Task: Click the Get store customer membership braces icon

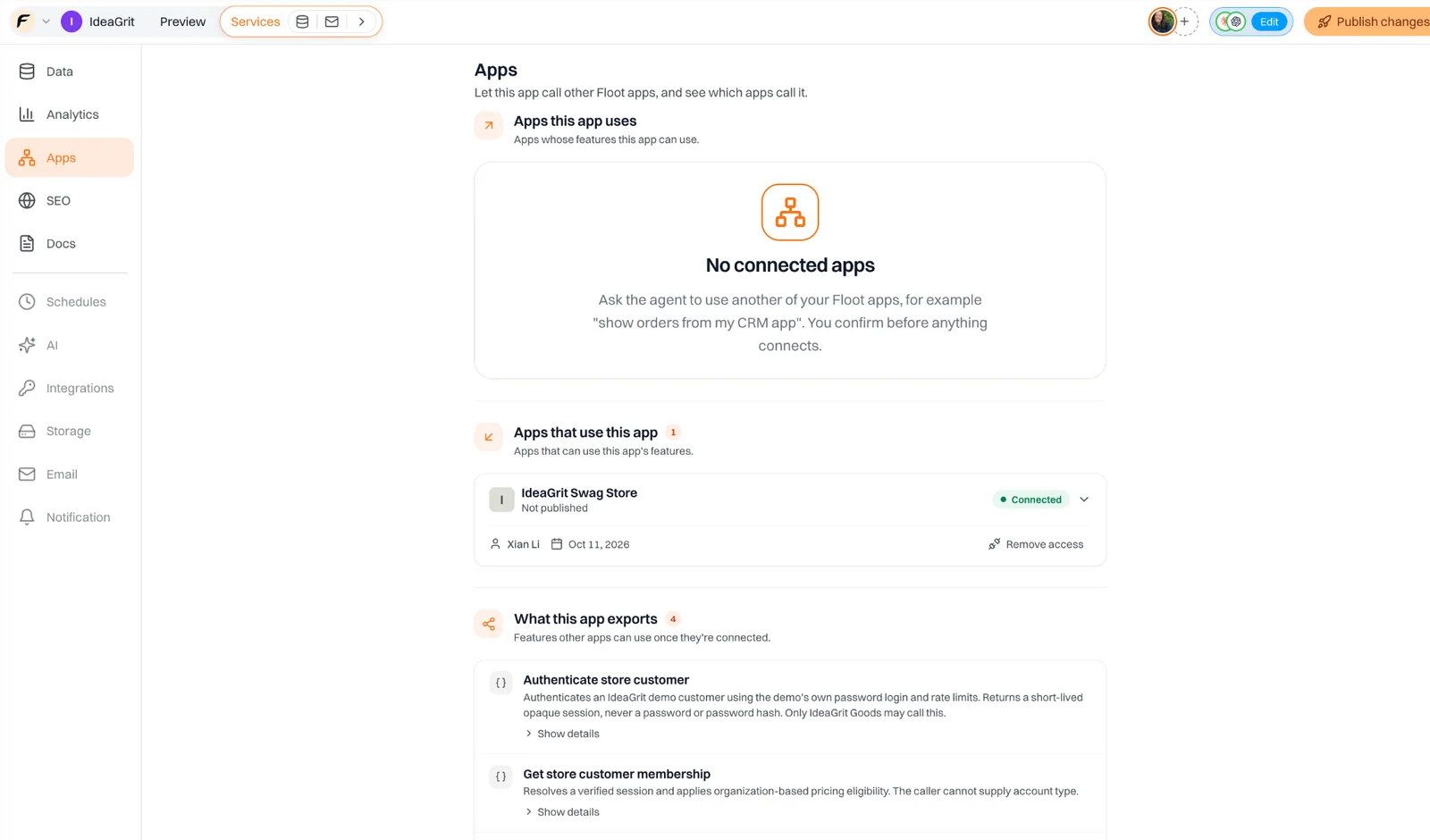Action: coord(501,777)
